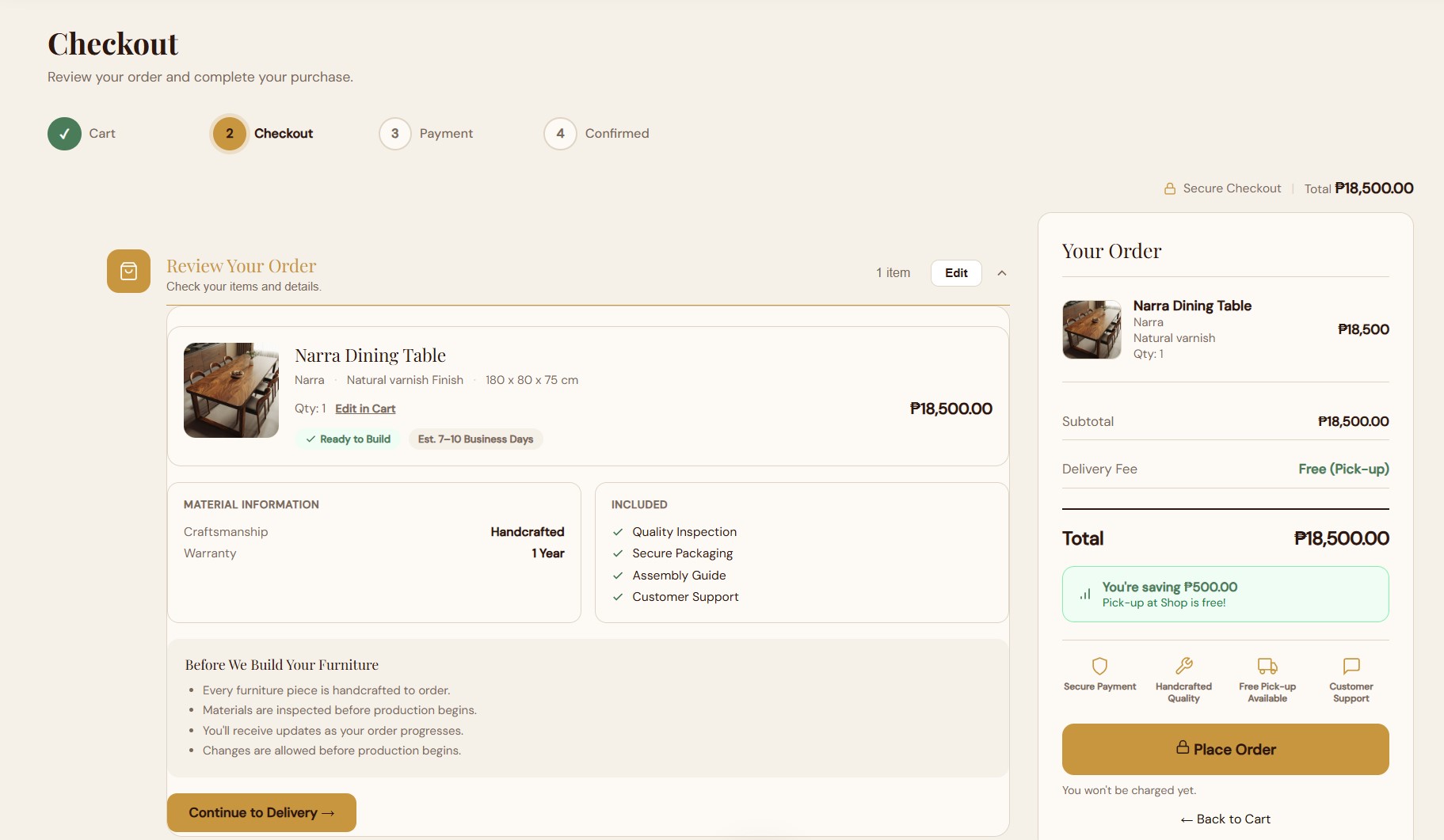The height and width of the screenshot is (840, 1444).
Task: Click the check icon beside Assembly Guide
Action: [618, 576]
